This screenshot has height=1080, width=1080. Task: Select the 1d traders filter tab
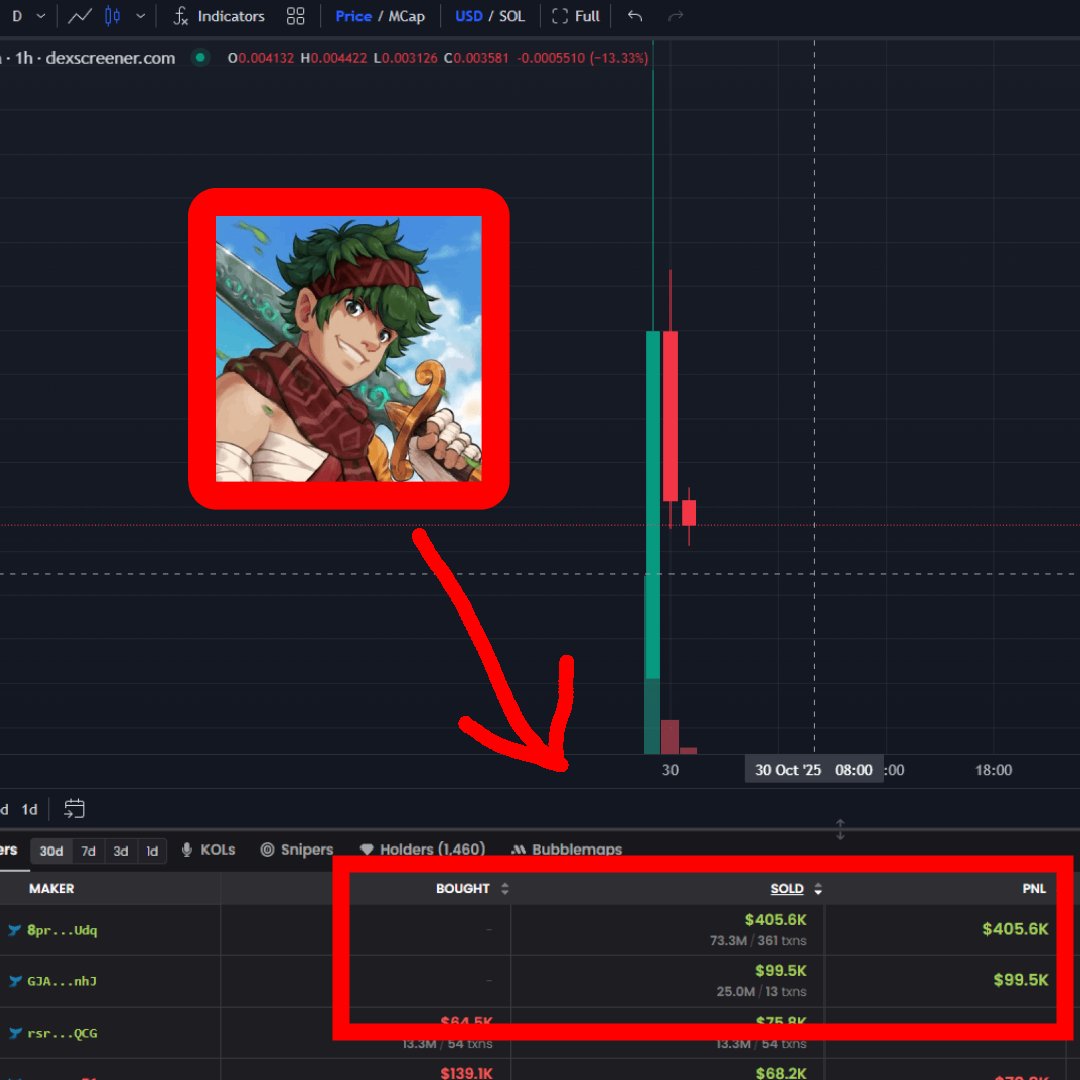click(152, 851)
